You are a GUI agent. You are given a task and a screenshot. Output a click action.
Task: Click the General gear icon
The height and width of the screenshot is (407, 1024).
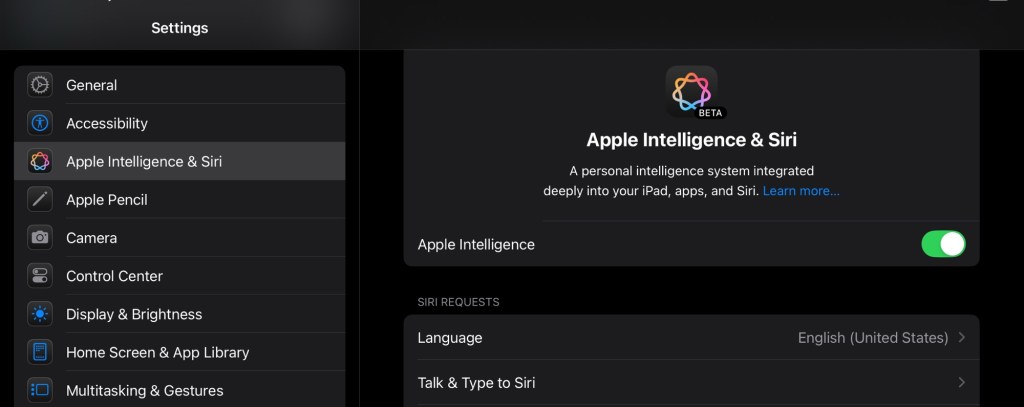(x=40, y=85)
